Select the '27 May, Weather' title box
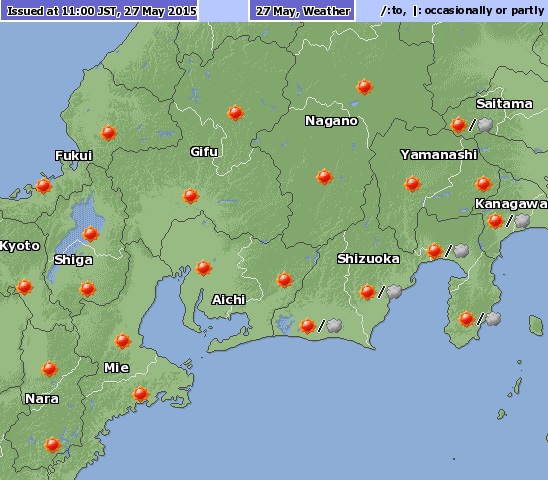 click(x=302, y=10)
